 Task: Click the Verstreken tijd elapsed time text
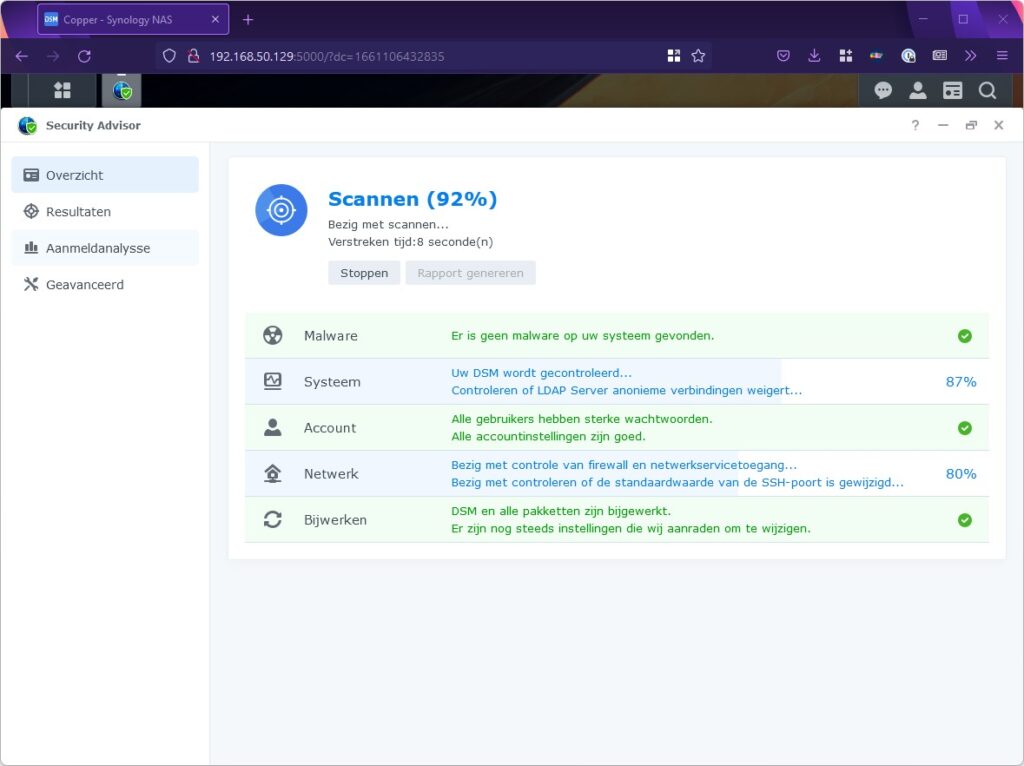point(410,242)
